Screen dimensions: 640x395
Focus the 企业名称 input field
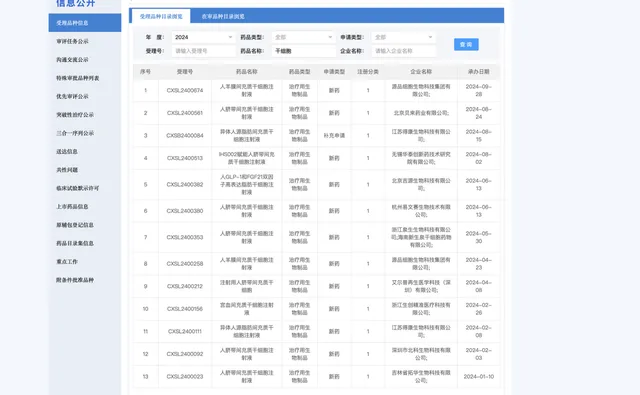coord(403,51)
